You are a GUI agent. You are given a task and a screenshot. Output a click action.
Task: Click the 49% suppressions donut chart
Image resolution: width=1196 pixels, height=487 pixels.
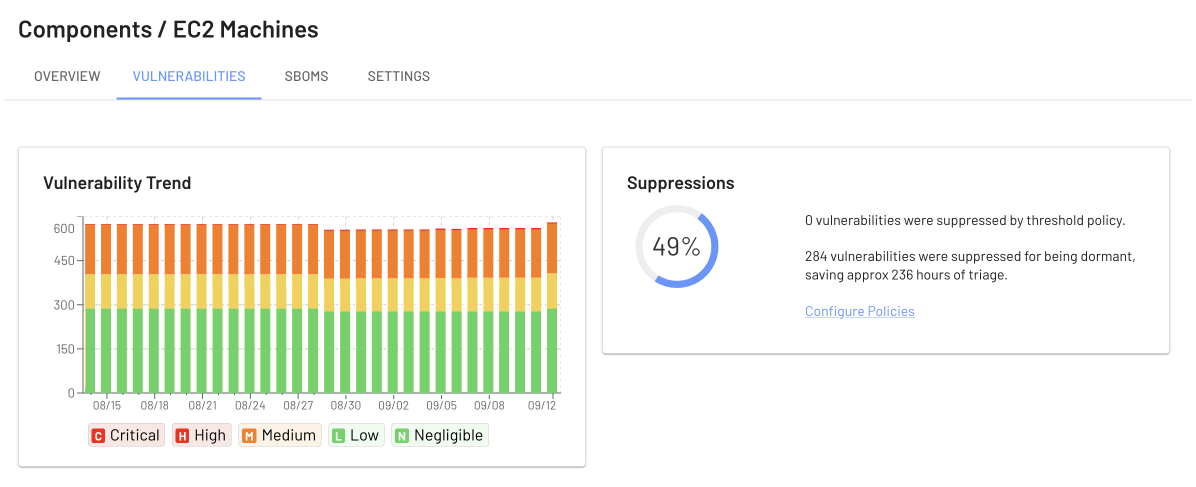click(x=677, y=247)
